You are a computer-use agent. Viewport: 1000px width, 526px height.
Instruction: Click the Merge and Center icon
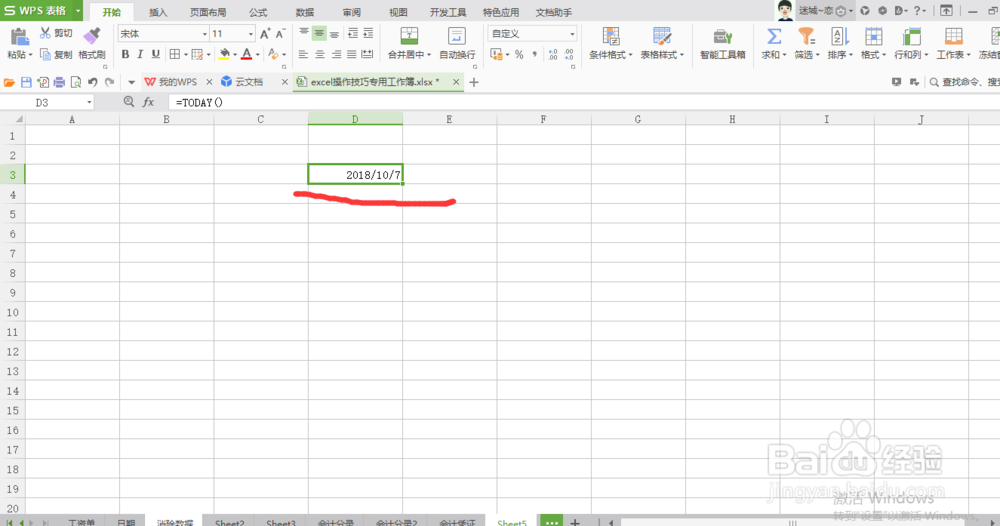[409, 37]
